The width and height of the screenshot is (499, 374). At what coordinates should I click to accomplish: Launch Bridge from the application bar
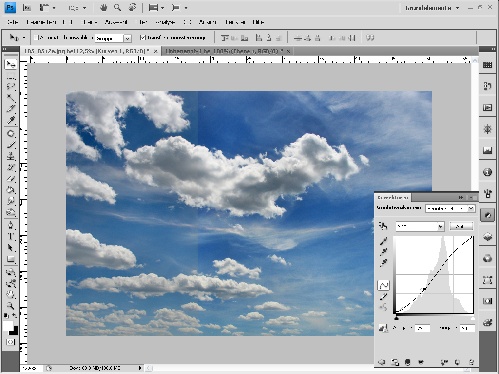pos(27,8)
